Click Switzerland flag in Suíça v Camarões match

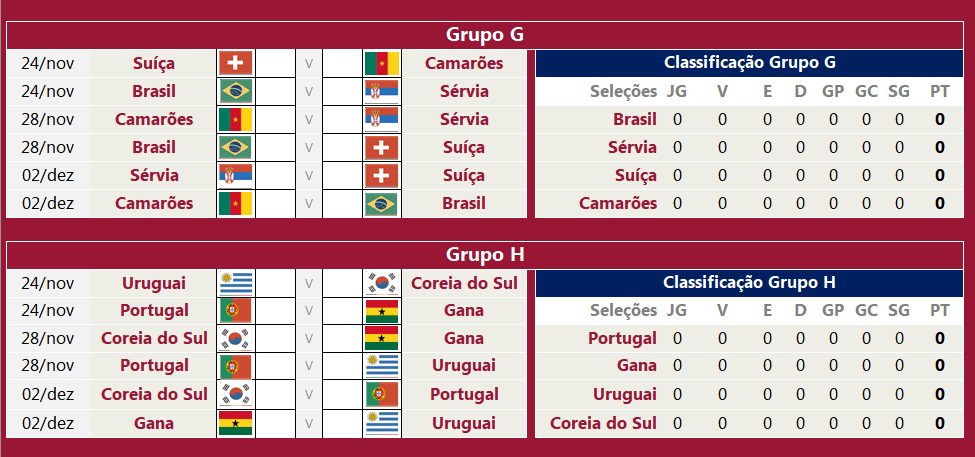(x=236, y=63)
